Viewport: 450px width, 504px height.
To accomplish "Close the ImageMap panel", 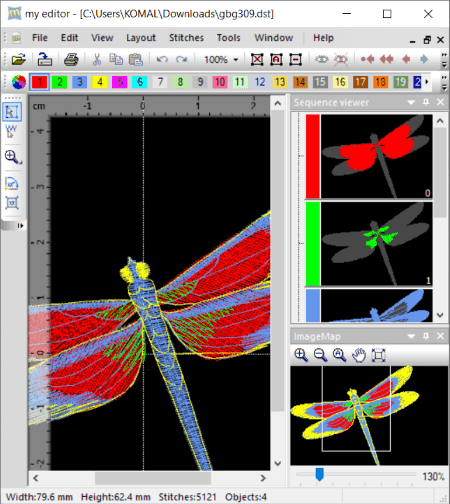I will 440,336.
